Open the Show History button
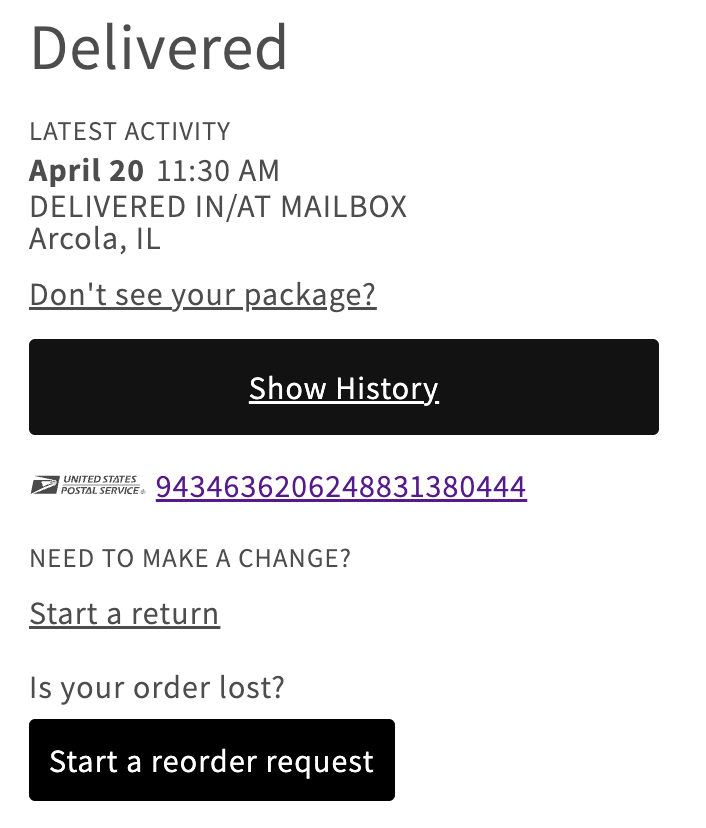706x828 pixels. pyautogui.click(x=343, y=388)
